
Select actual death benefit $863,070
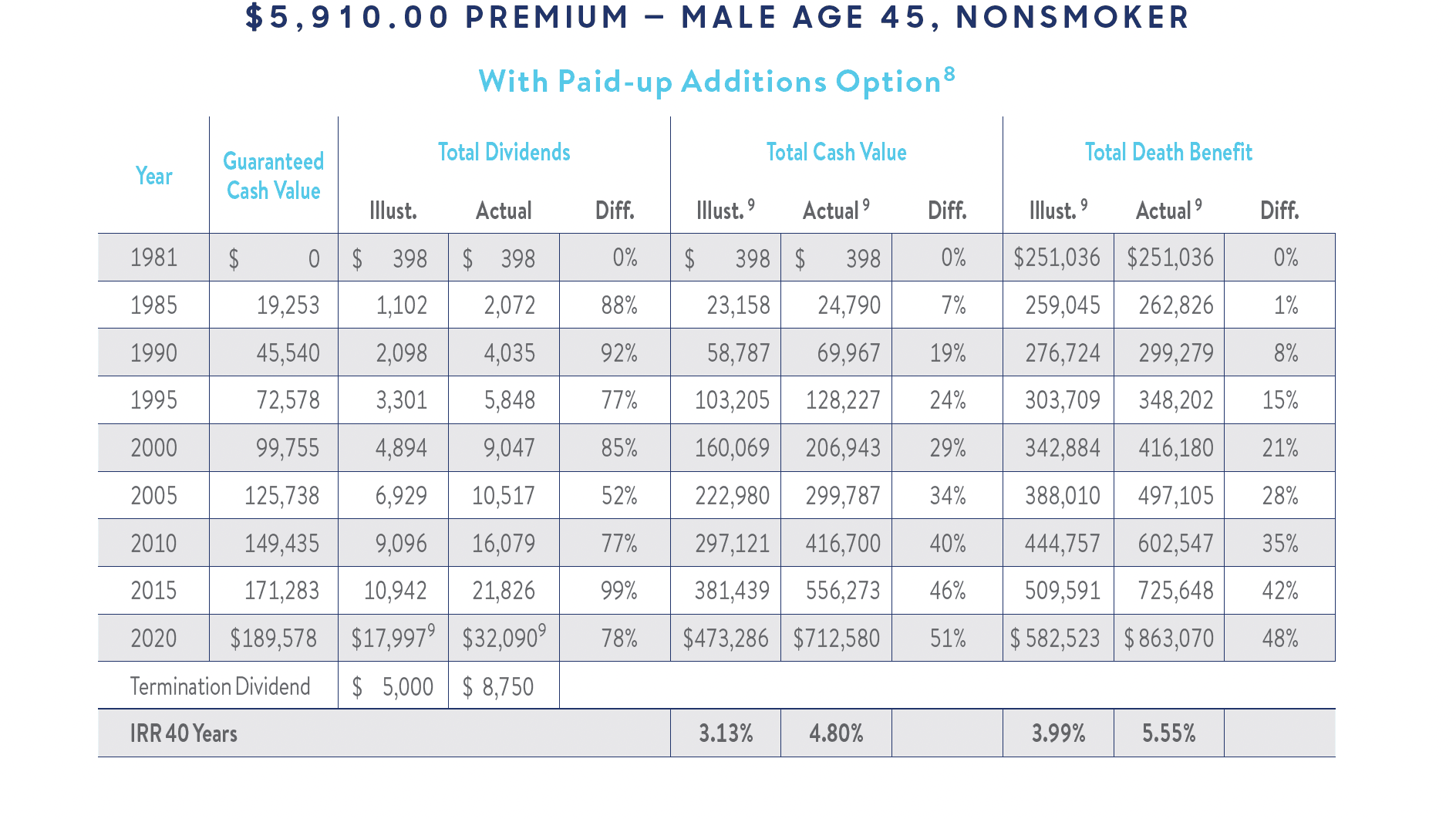1168,639
